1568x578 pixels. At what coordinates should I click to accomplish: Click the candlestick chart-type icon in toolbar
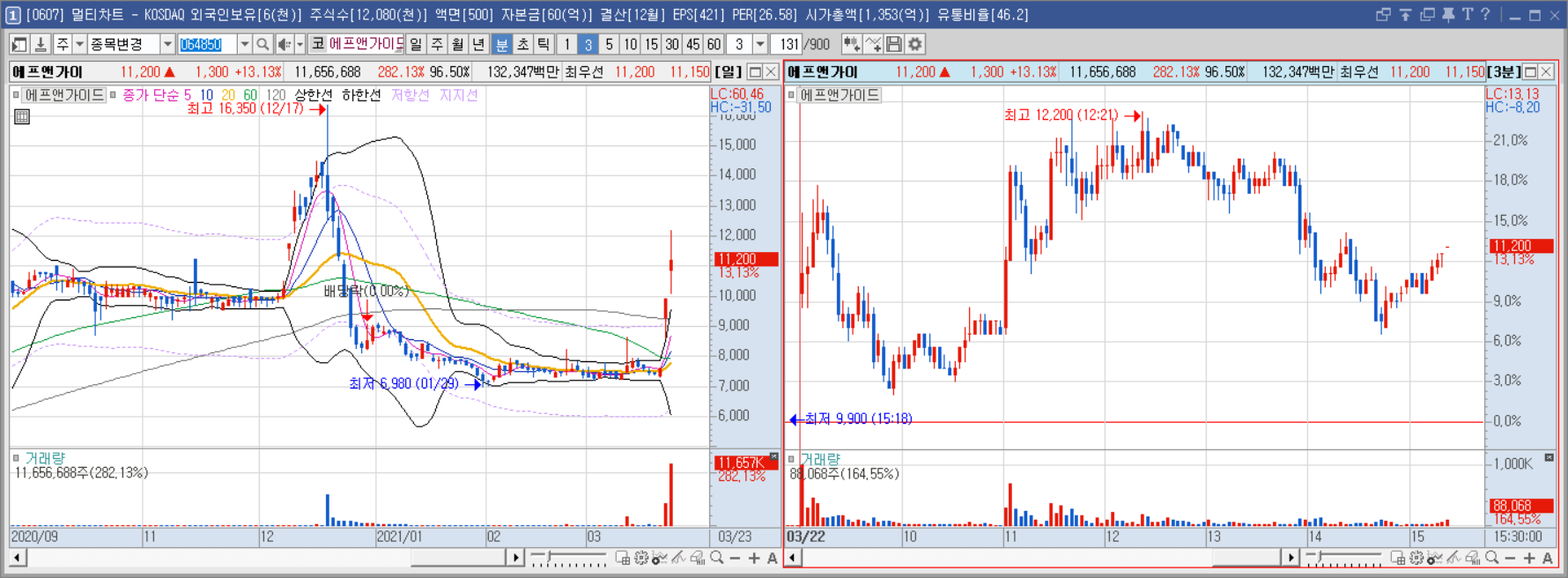tap(851, 44)
